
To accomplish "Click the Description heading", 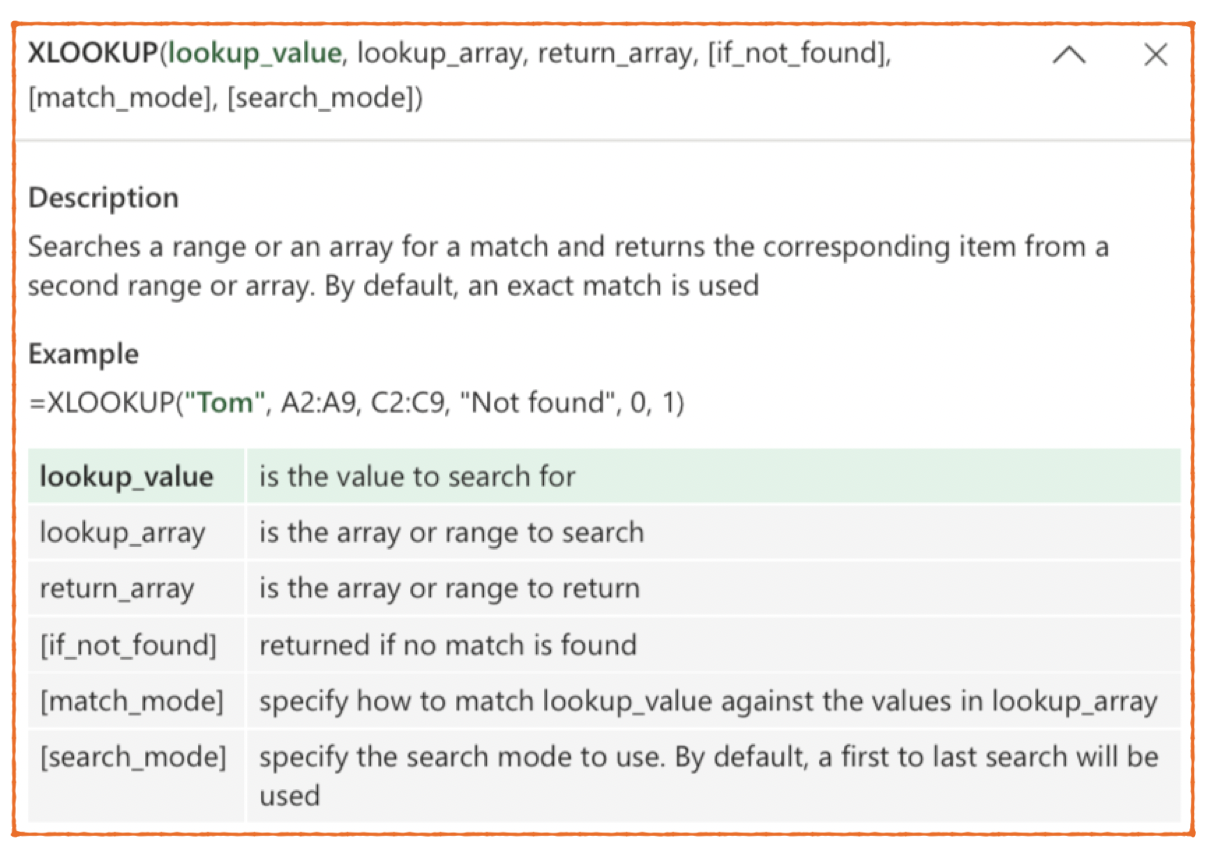I will point(103,198).
